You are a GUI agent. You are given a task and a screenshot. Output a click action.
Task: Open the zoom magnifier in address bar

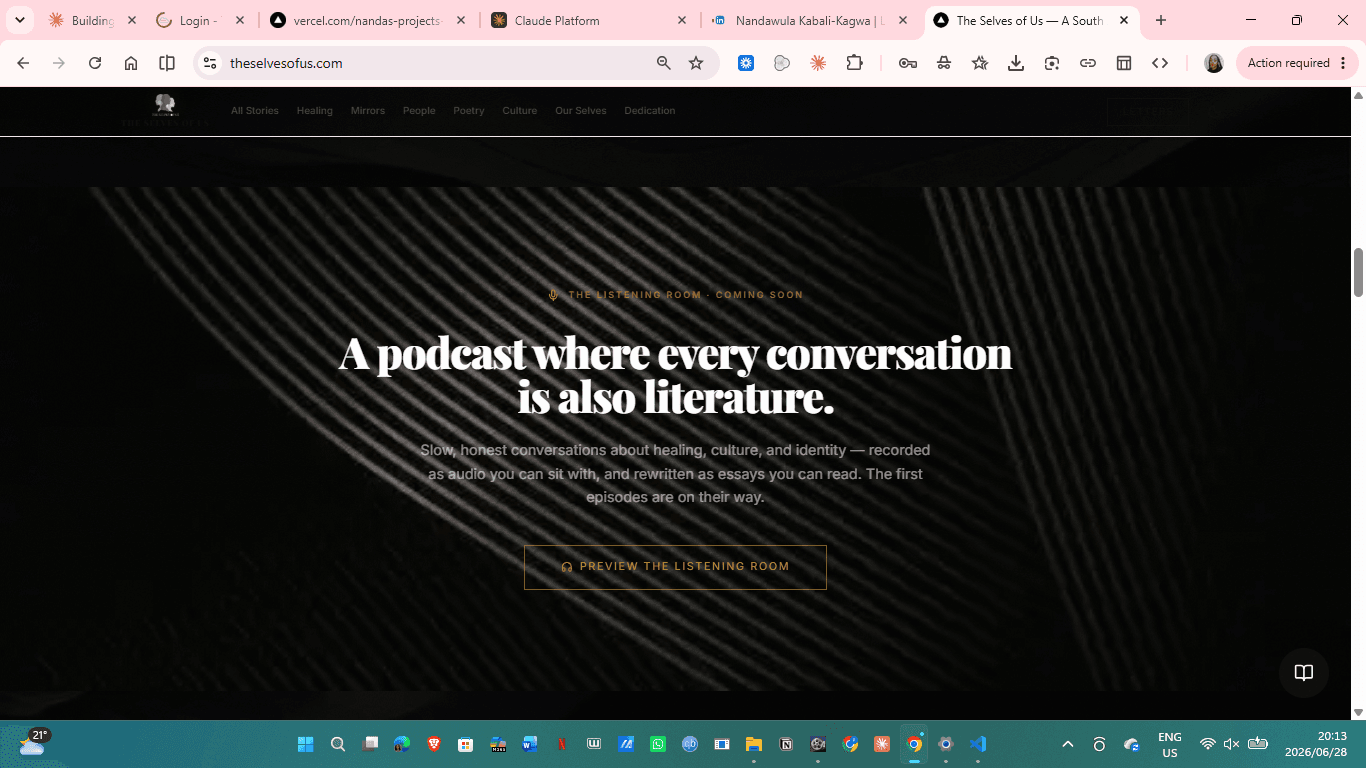(664, 63)
